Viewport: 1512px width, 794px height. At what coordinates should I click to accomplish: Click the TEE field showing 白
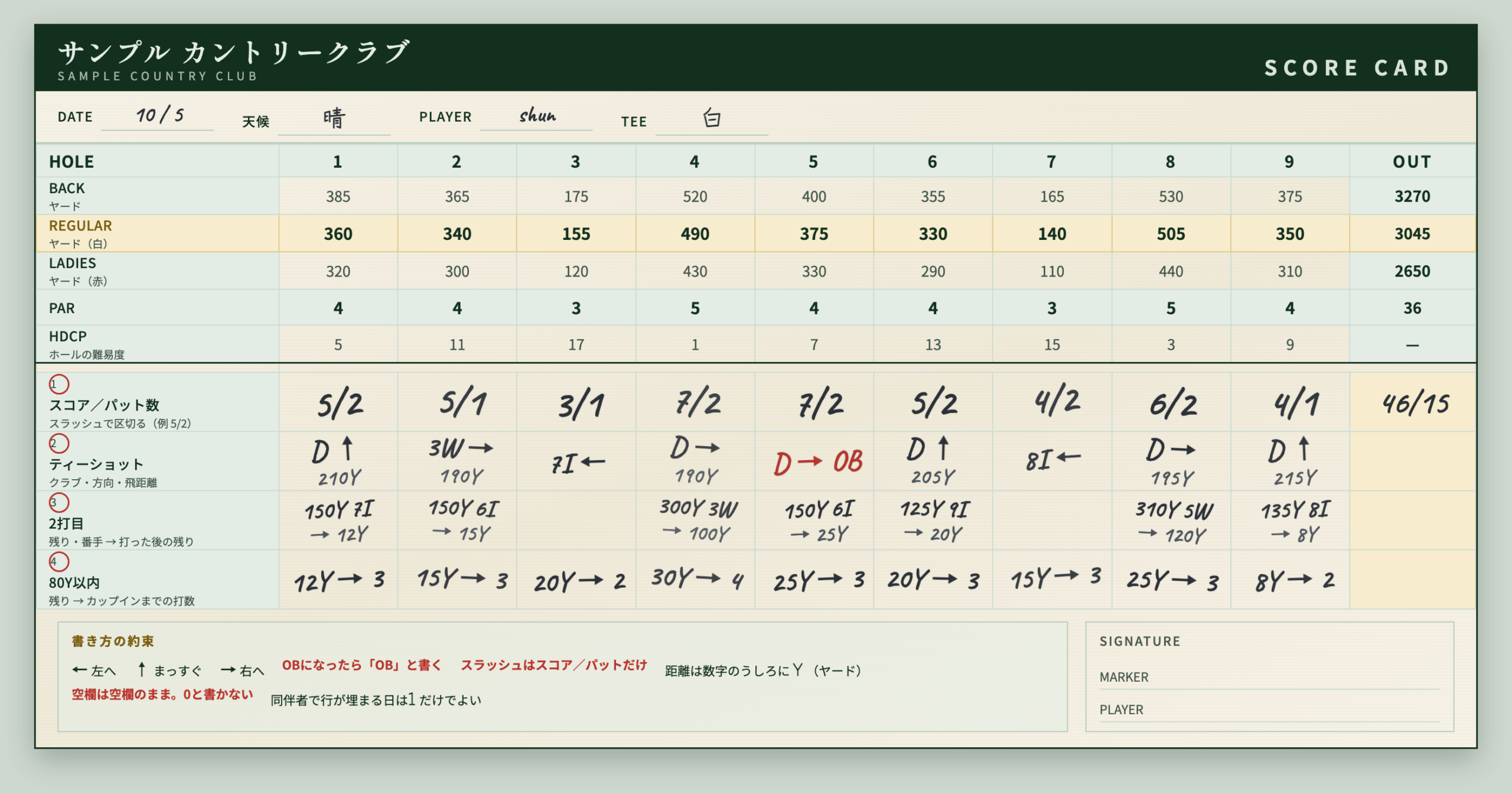(x=712, y=119)
